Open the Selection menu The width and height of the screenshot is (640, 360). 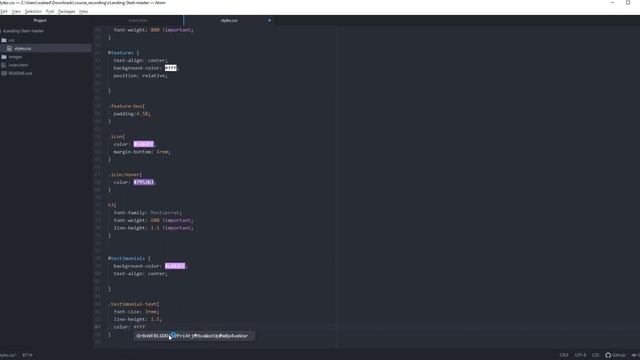point(33,12)
